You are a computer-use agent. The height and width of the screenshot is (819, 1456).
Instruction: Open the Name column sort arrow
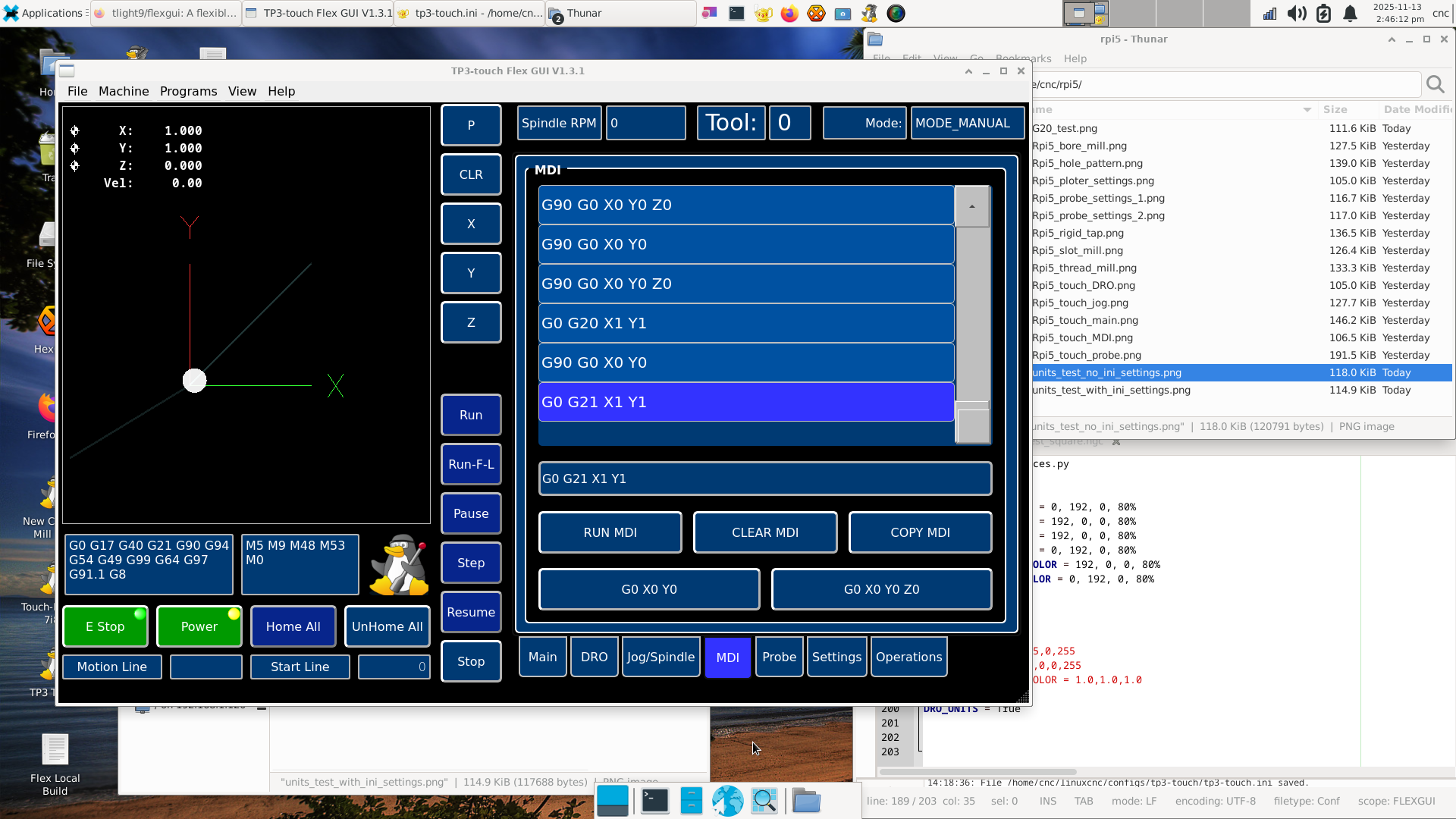(1307, 109)
